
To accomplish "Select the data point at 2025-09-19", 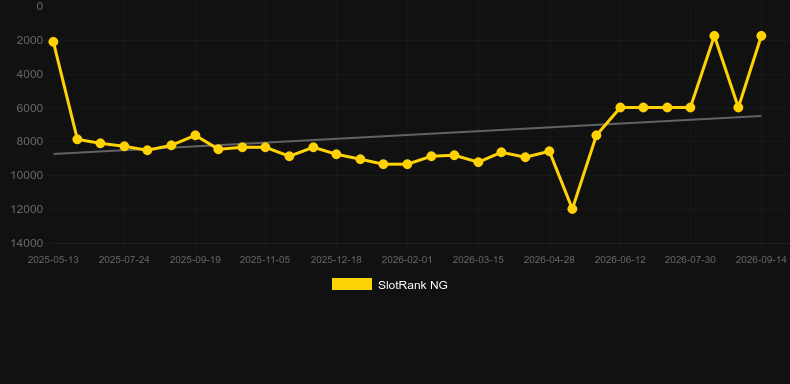I will pyautogui.click(x=195, y=136).
